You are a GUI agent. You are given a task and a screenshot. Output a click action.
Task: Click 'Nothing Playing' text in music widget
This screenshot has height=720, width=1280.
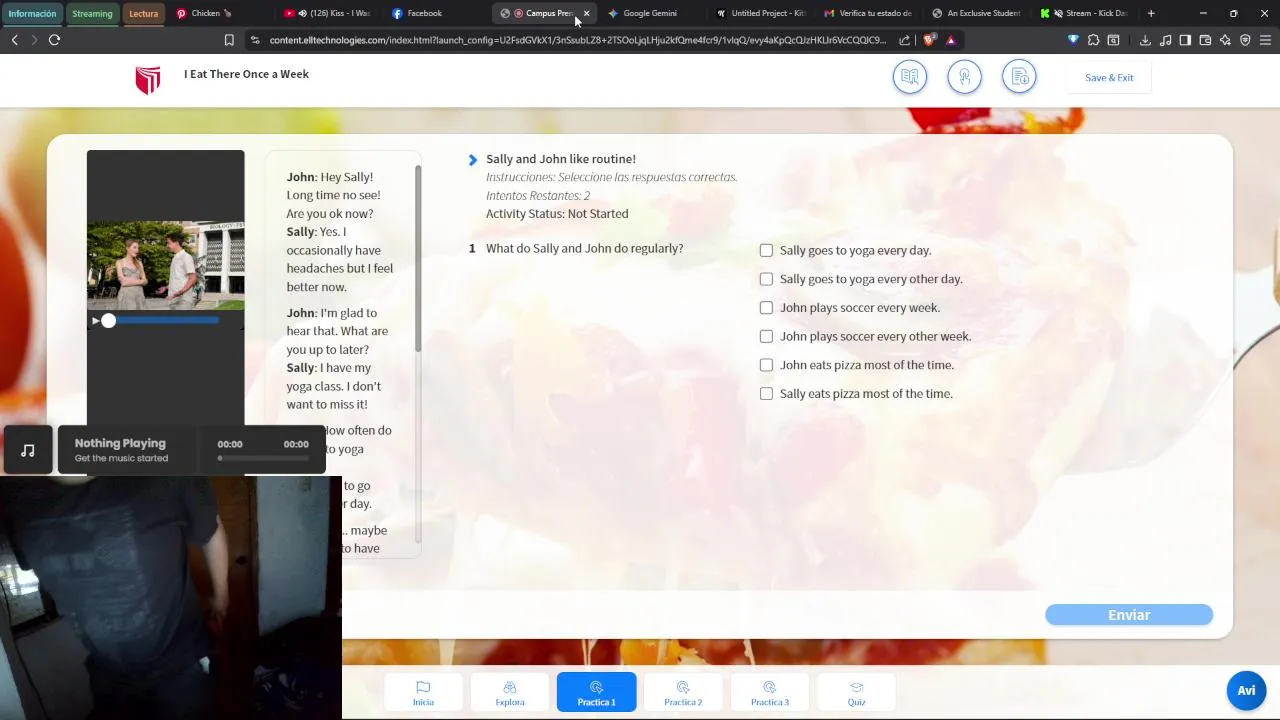pyautogui.click(x=120, y=443)
